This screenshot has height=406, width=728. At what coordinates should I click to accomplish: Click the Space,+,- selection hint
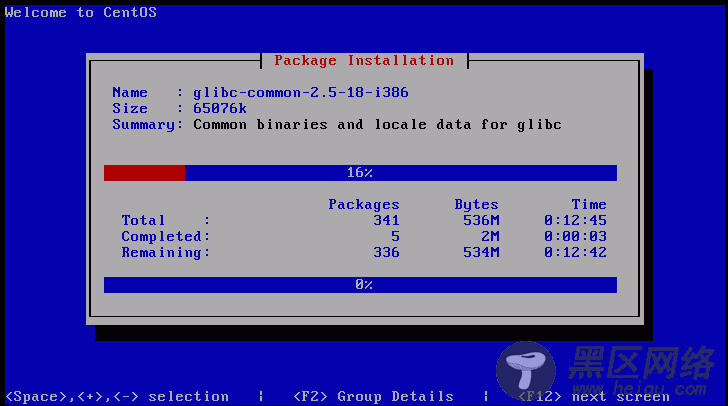coord(117,396)
